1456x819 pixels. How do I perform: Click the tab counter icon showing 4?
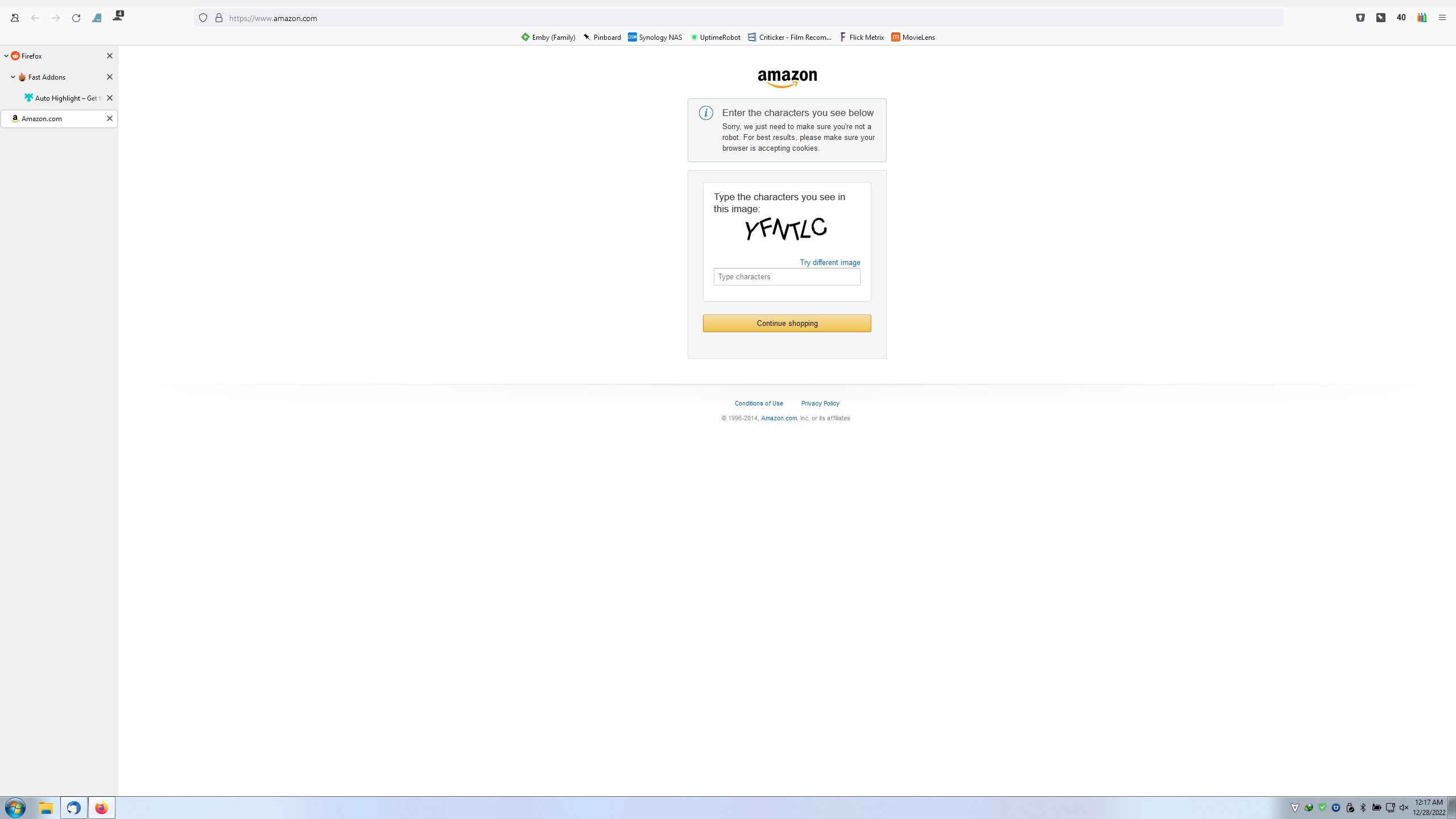pyautogui.click(x=118, y=16)
